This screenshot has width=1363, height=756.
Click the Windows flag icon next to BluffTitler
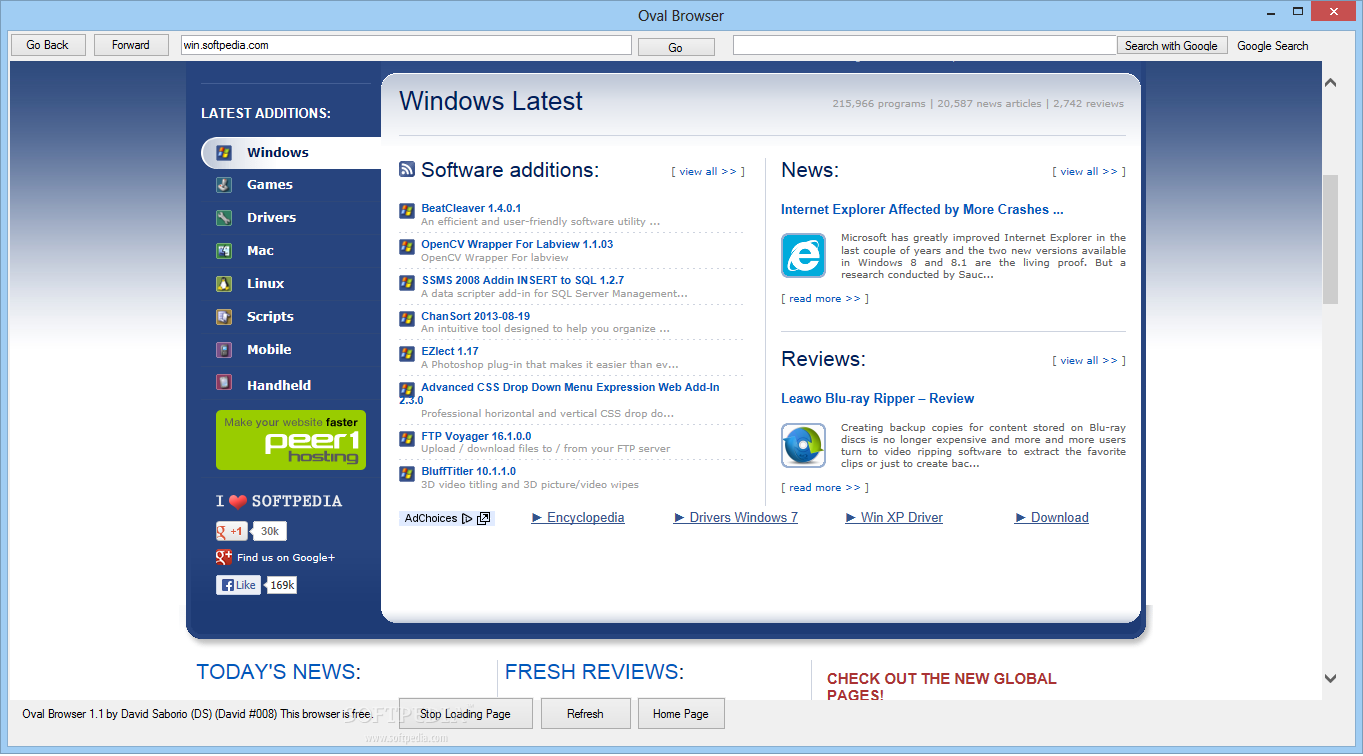click(x=407, y=473)
